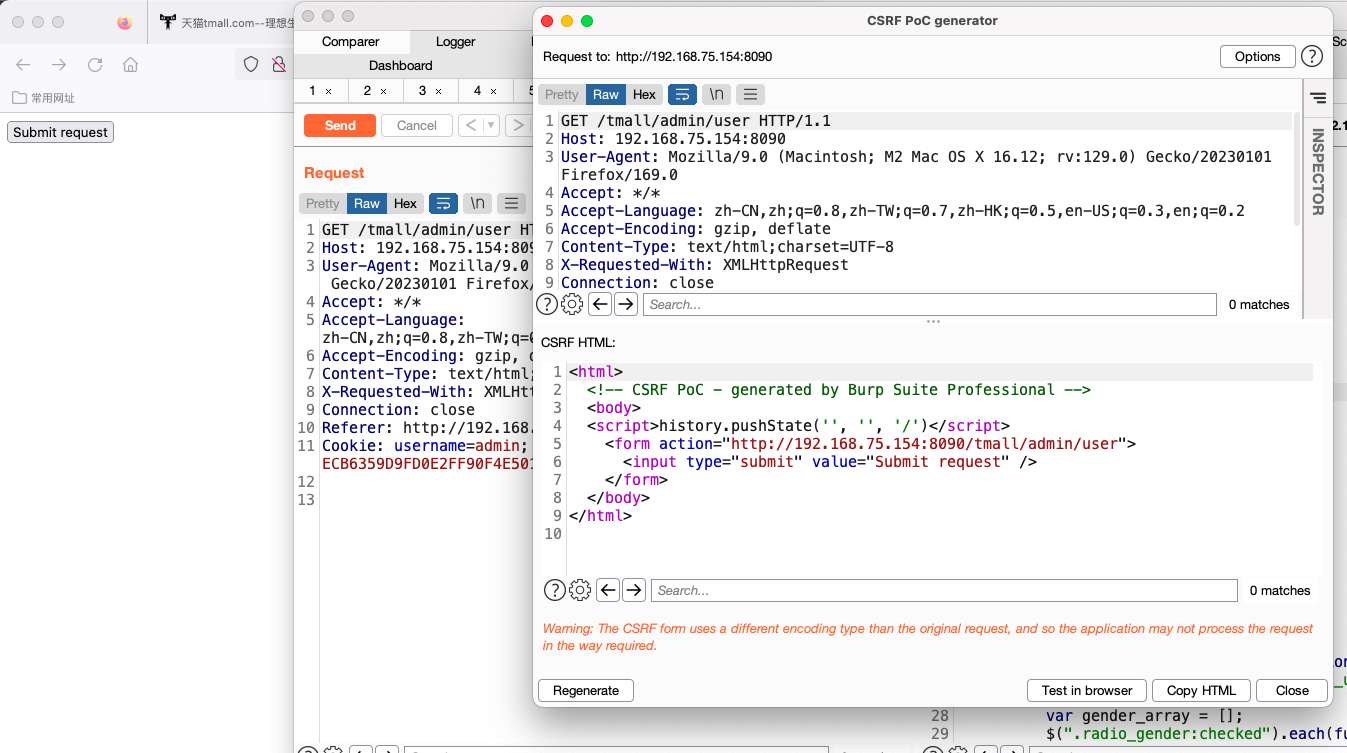Screen dimensions: 1347x753
Task: Select Pretty view in CSRF request viewer
Action: 562,94
